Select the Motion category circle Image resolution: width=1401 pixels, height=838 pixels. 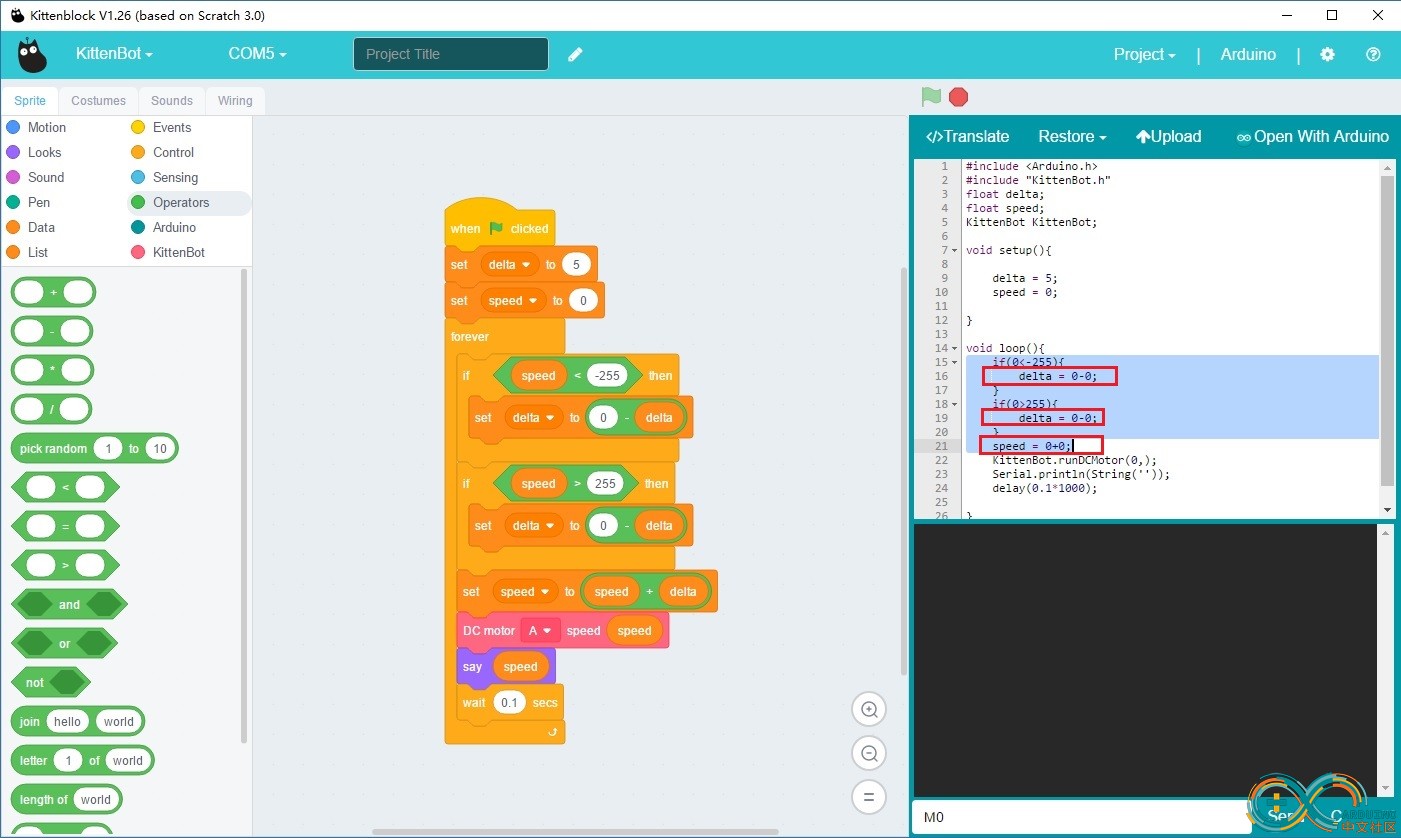[13, 127]
